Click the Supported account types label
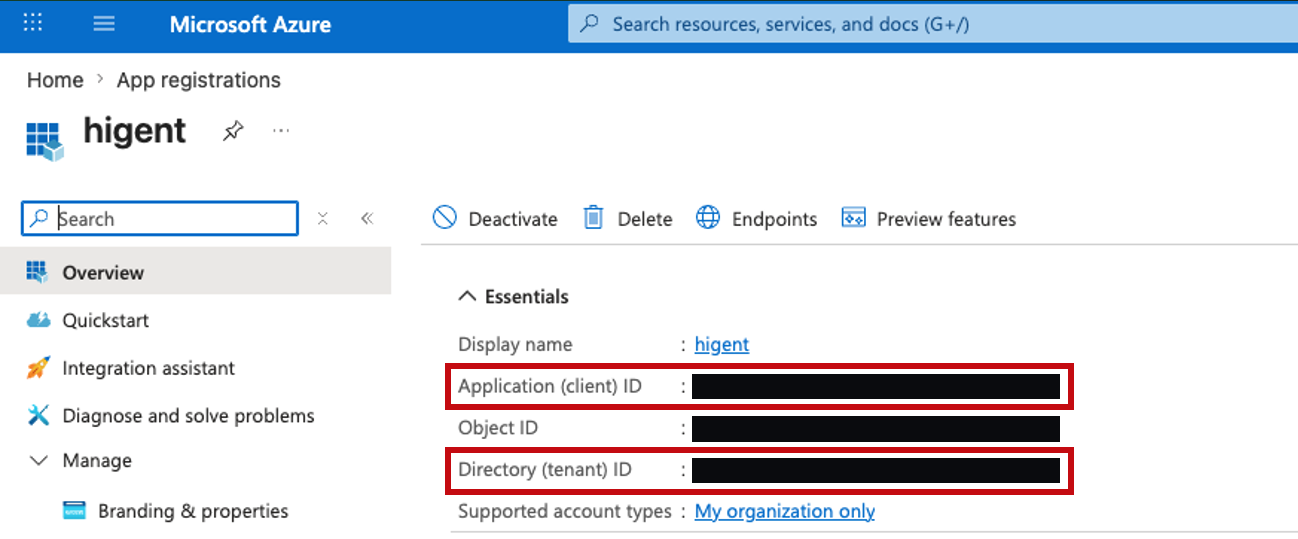 coord(565,511)
